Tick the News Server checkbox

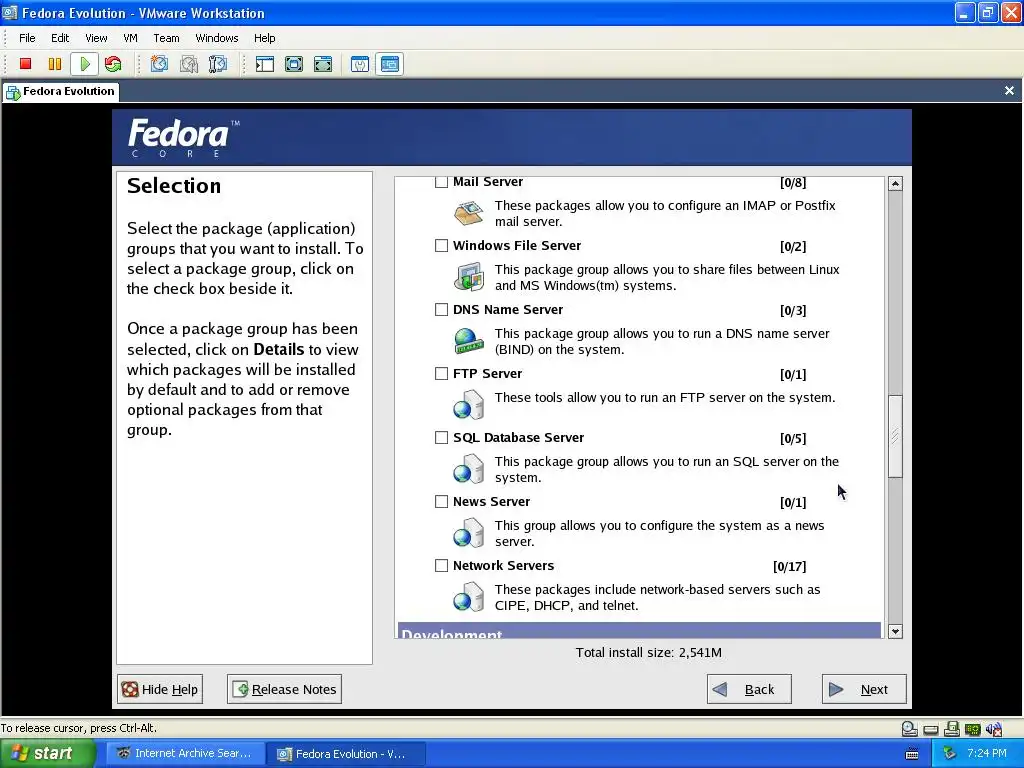click(441, 502)
